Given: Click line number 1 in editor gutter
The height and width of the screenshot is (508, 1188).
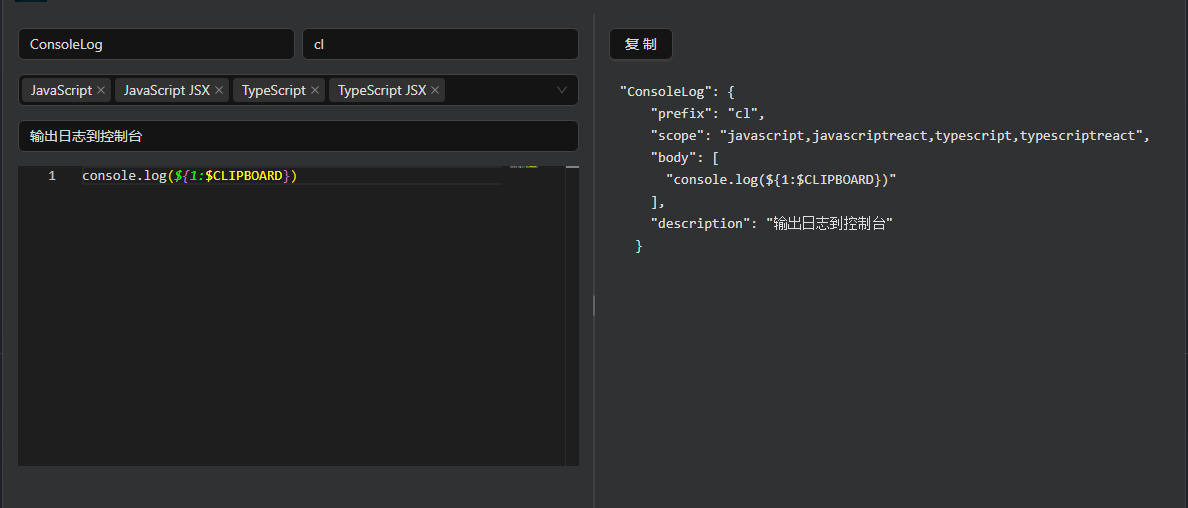Looking at the screenshot, I should point(52,176).
